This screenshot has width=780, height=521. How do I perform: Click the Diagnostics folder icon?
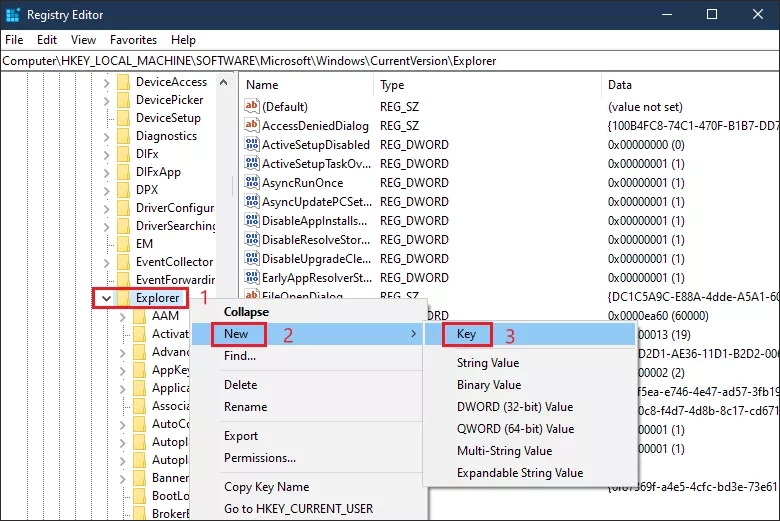123,136
